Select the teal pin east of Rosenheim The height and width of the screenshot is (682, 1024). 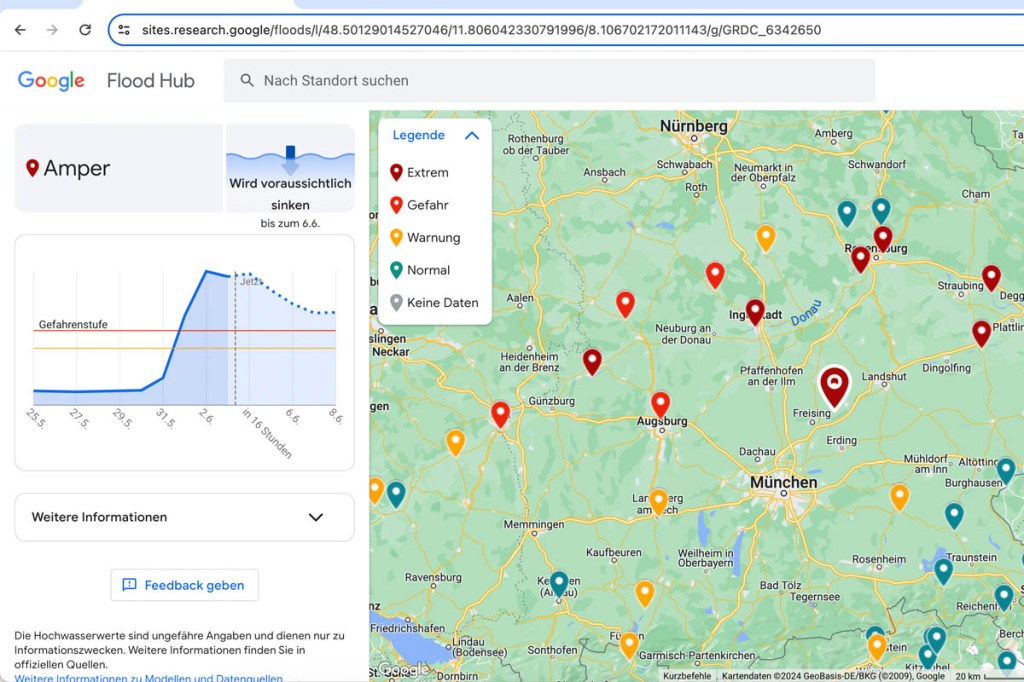coord(943,571)
